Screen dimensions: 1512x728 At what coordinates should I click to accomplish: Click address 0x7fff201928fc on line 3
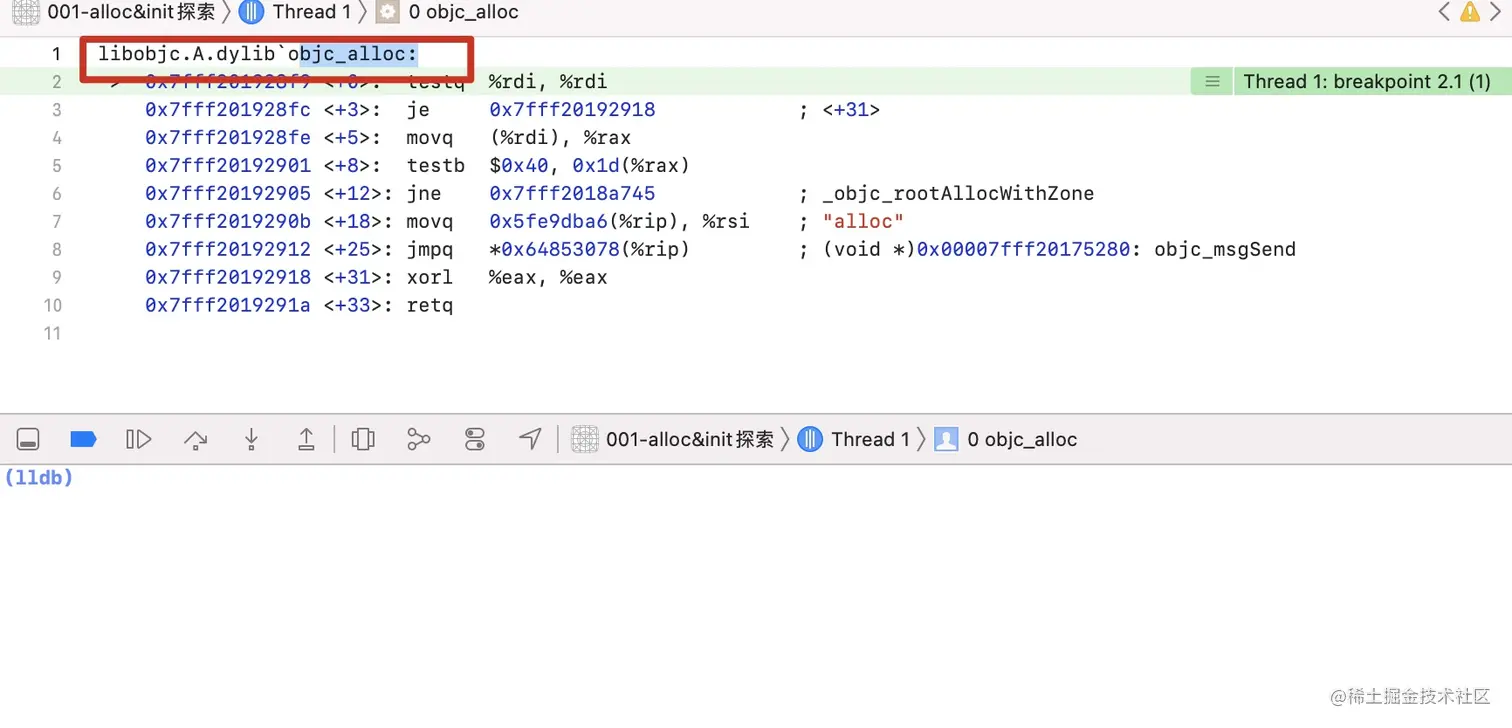click(228, 110)
